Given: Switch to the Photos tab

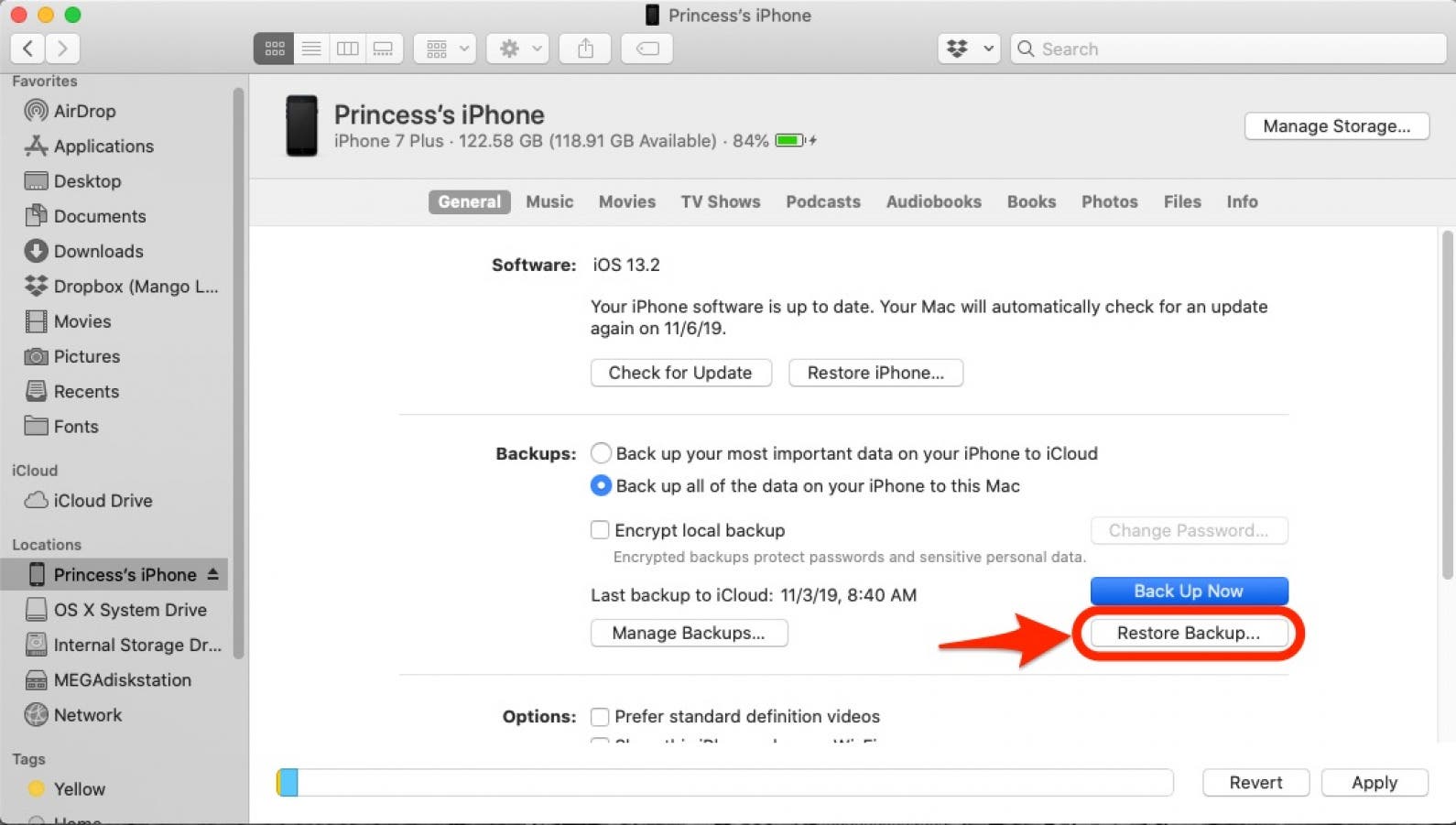Looking at the screenshot, I should (1110, 202).
